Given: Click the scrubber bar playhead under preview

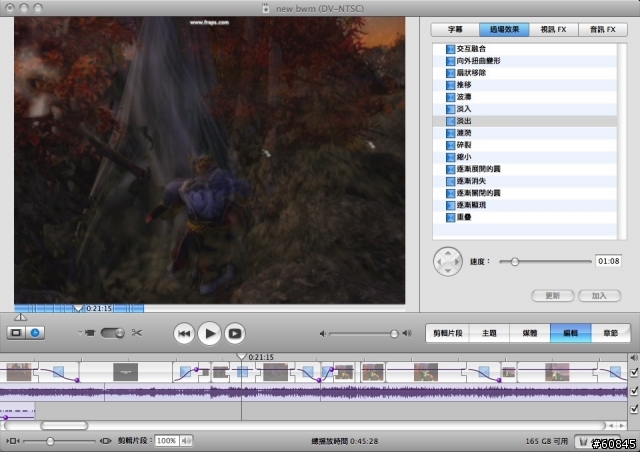Looking at the screenshot, I should click(x=78, y=309).
